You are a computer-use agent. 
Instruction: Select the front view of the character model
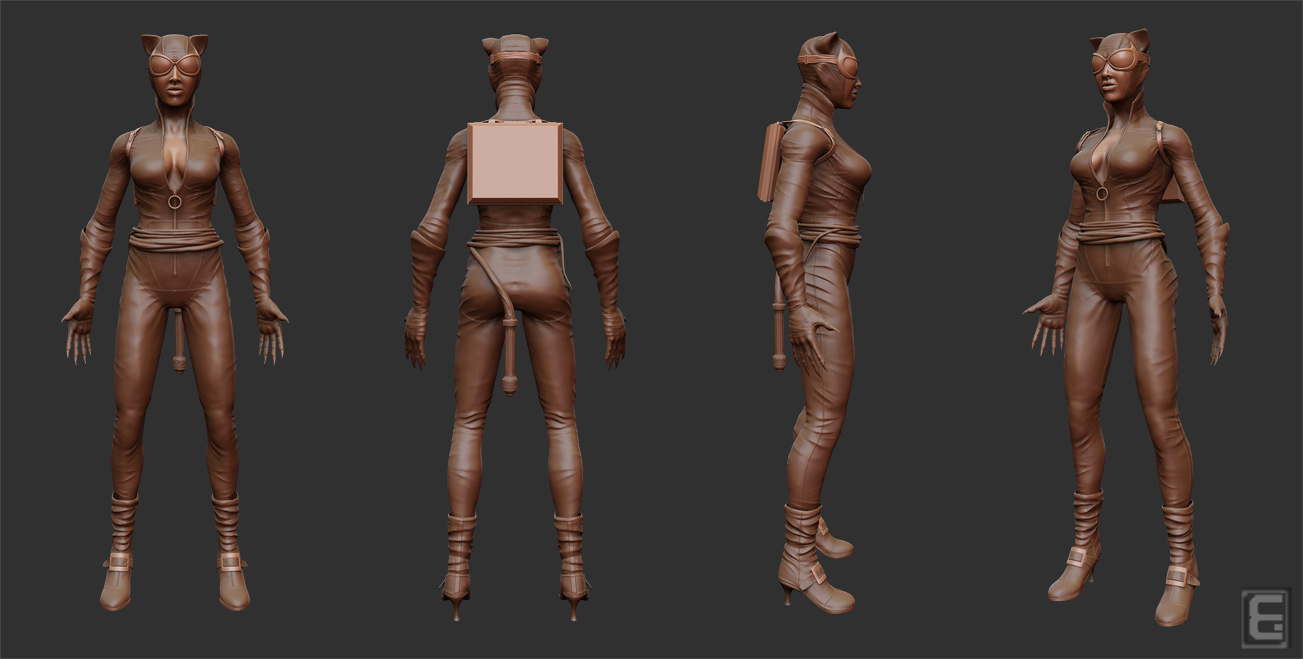175,322
